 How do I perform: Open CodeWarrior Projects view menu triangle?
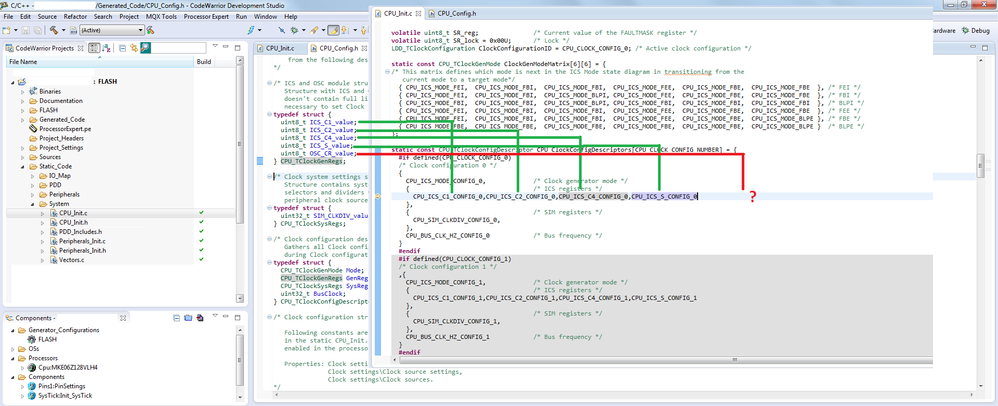click(x=214, y=46)
